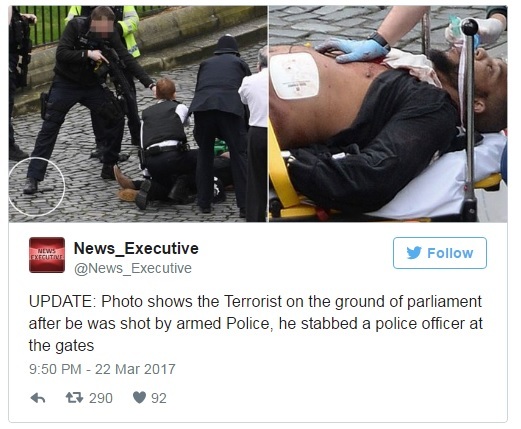This screenshot has width=521, height=429.
Task: Click the tweet text starting with UPDATE
Action: point(255,323)
